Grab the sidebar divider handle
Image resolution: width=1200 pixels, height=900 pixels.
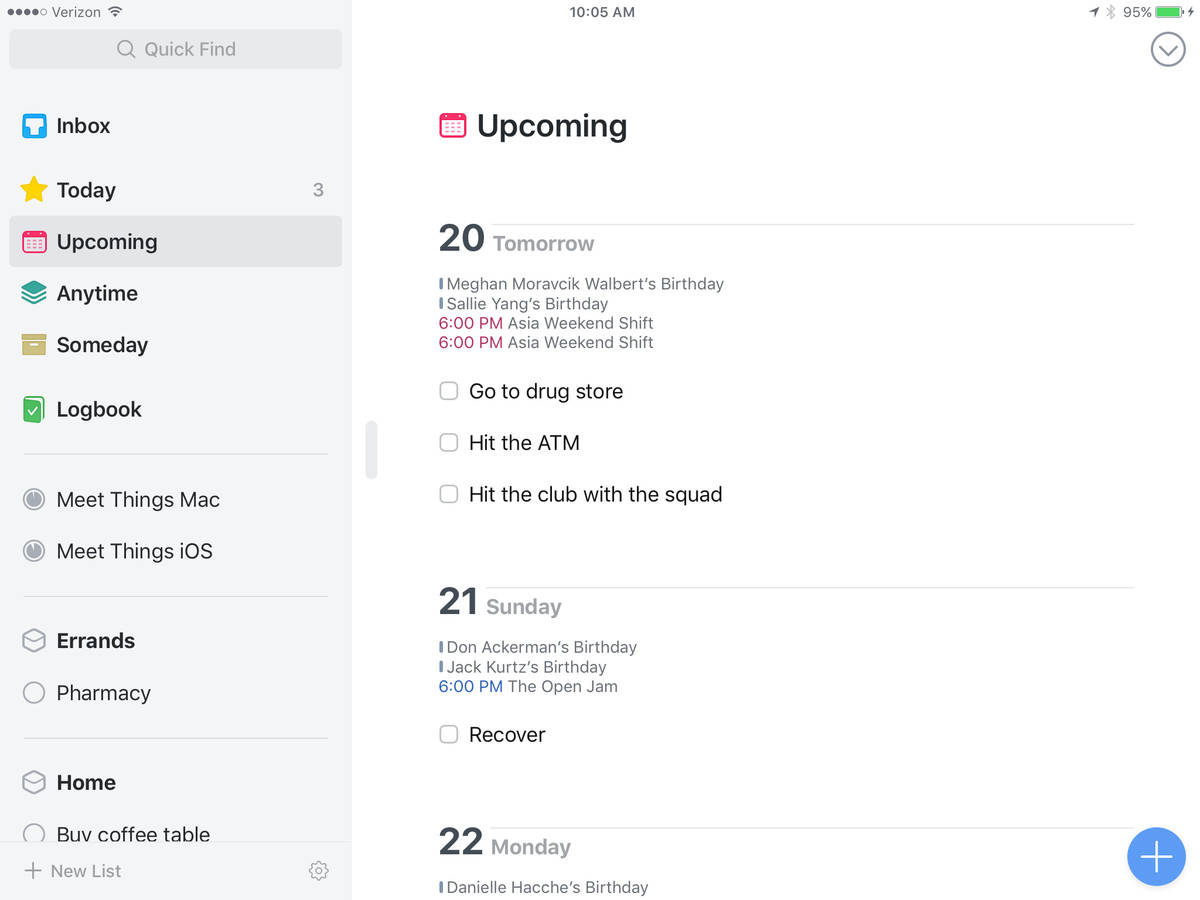click(x=371, y=450)
